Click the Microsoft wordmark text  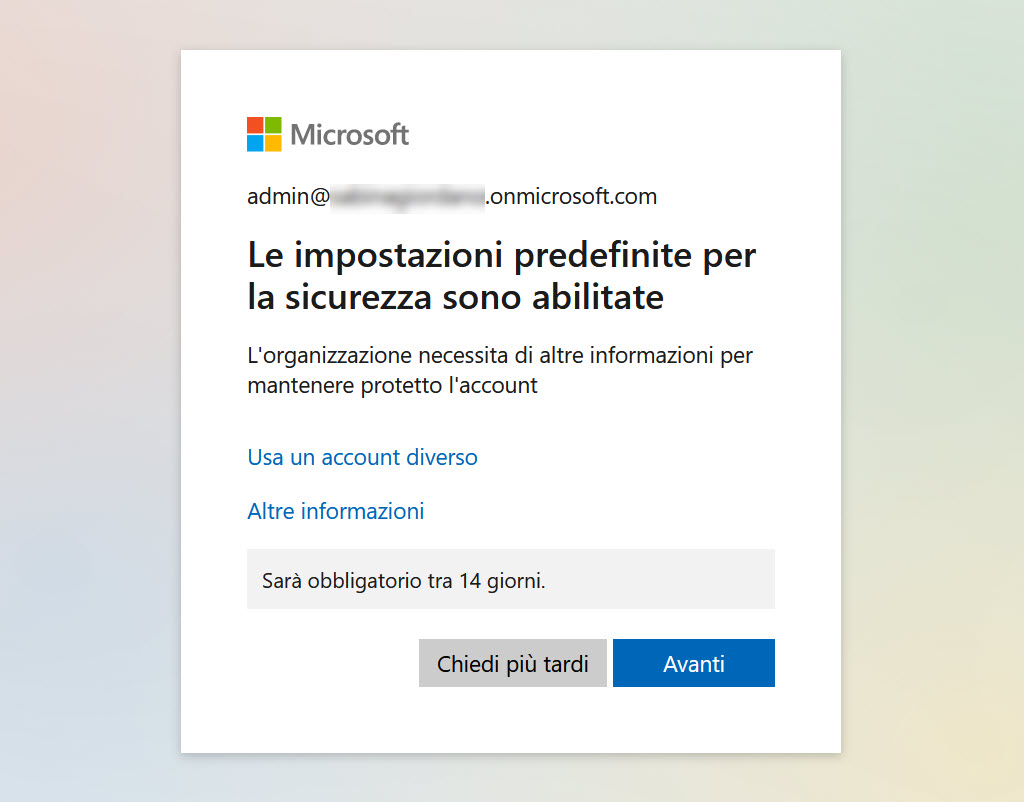(x=349, y=135)
